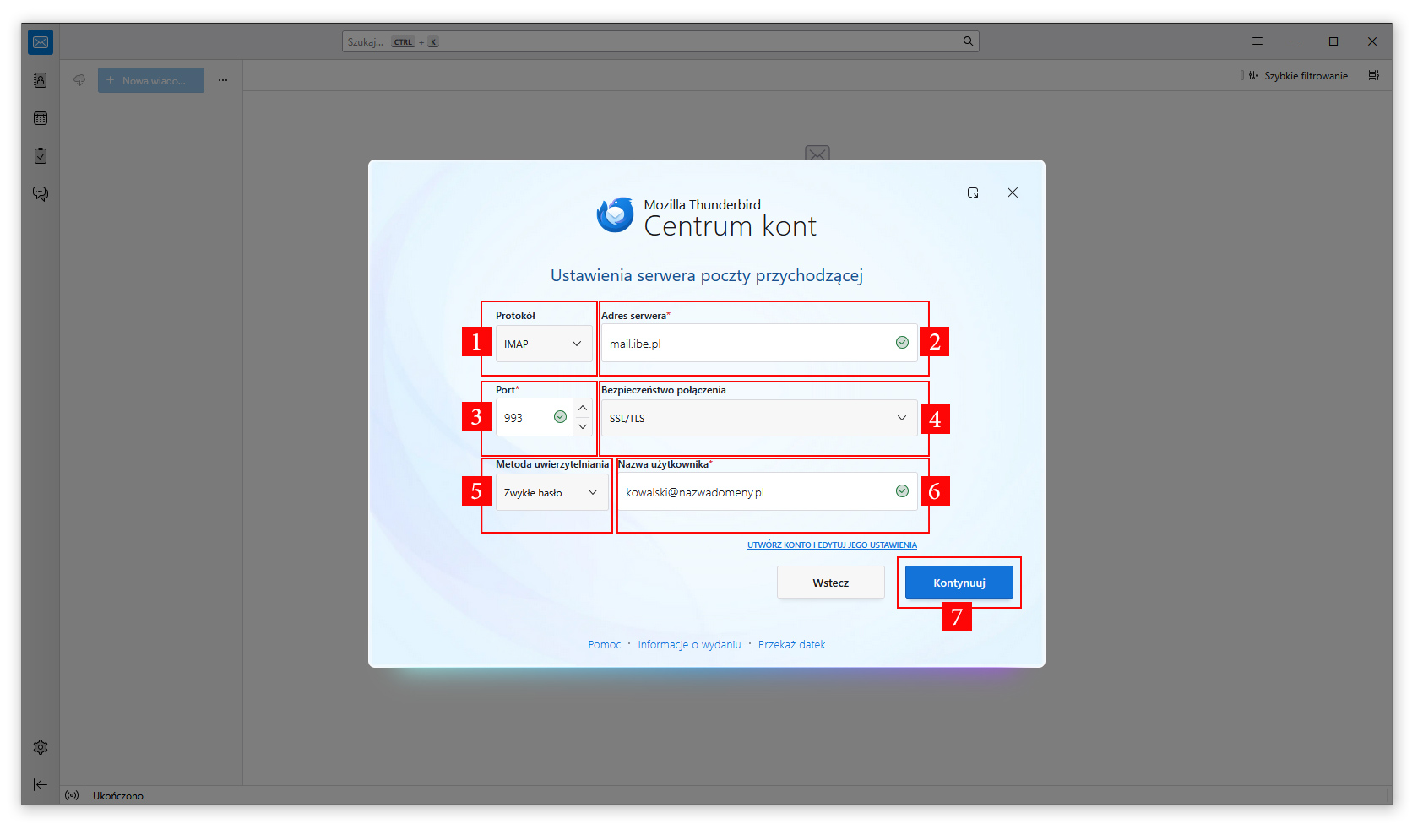The width and height of the screenshot is (1423, 840).
Task: Expand the Protokół IMAP dropdown
Action: point(543,344)
